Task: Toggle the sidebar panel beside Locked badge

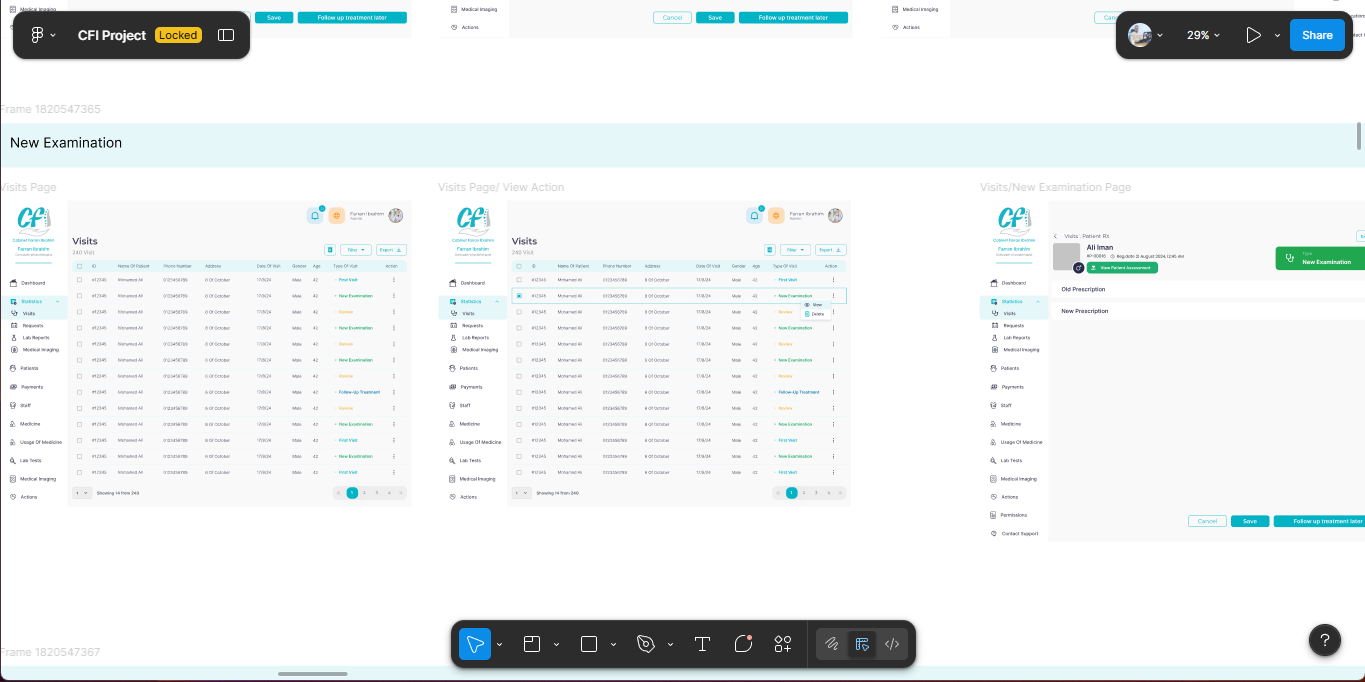Action: click(226, 35)
